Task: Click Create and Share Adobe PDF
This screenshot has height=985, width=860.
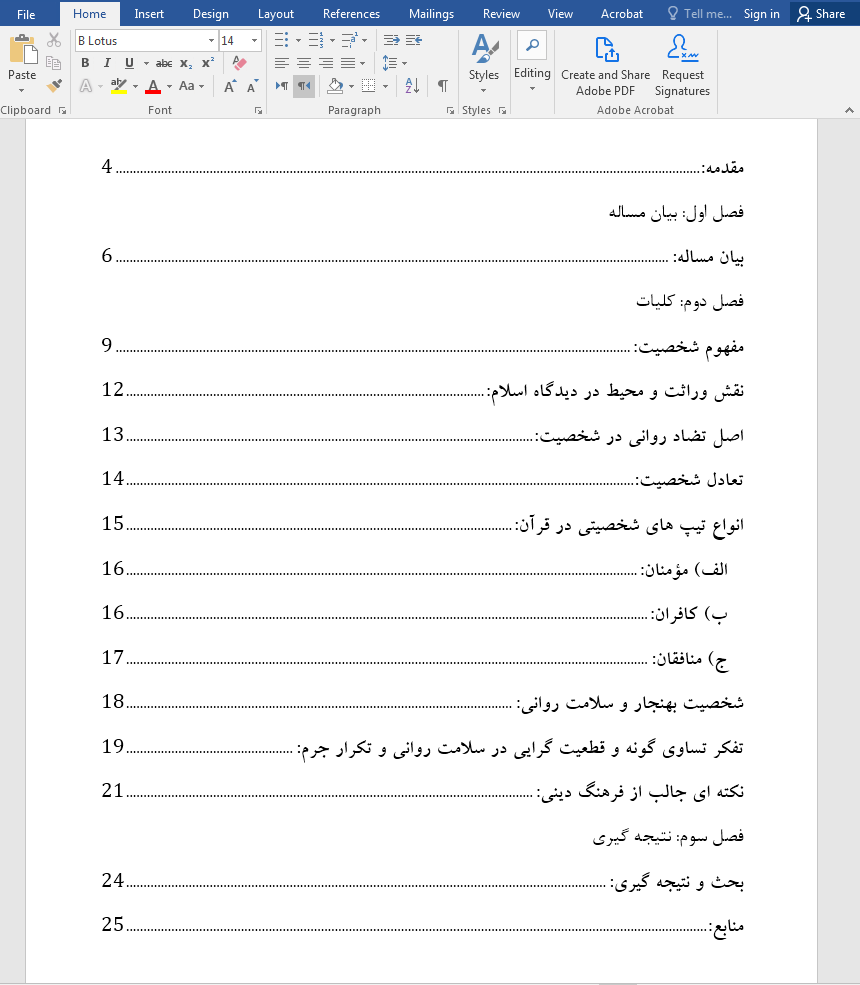Action: click(x=605, y=67)
